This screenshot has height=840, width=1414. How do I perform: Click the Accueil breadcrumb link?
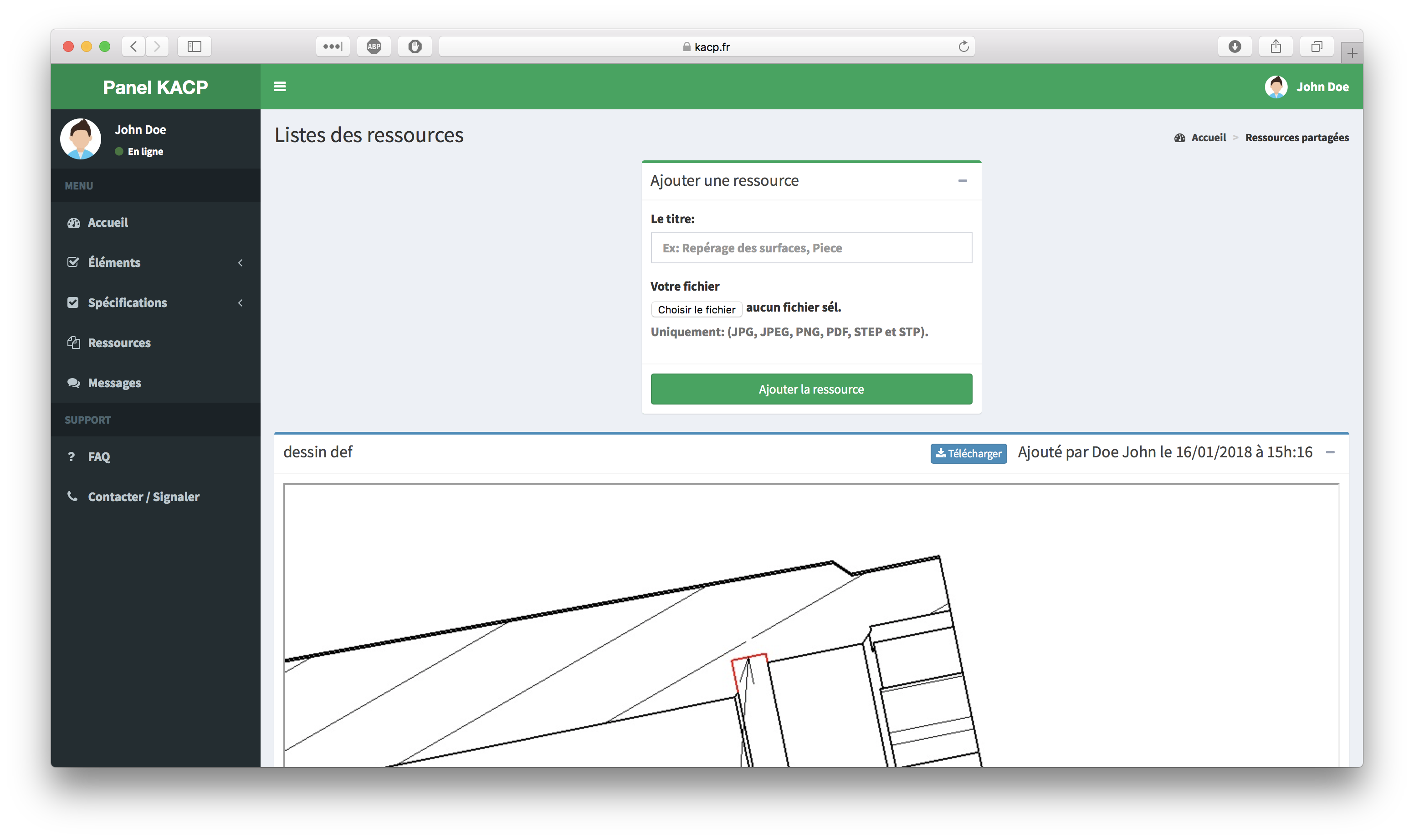pos(1208,138)
